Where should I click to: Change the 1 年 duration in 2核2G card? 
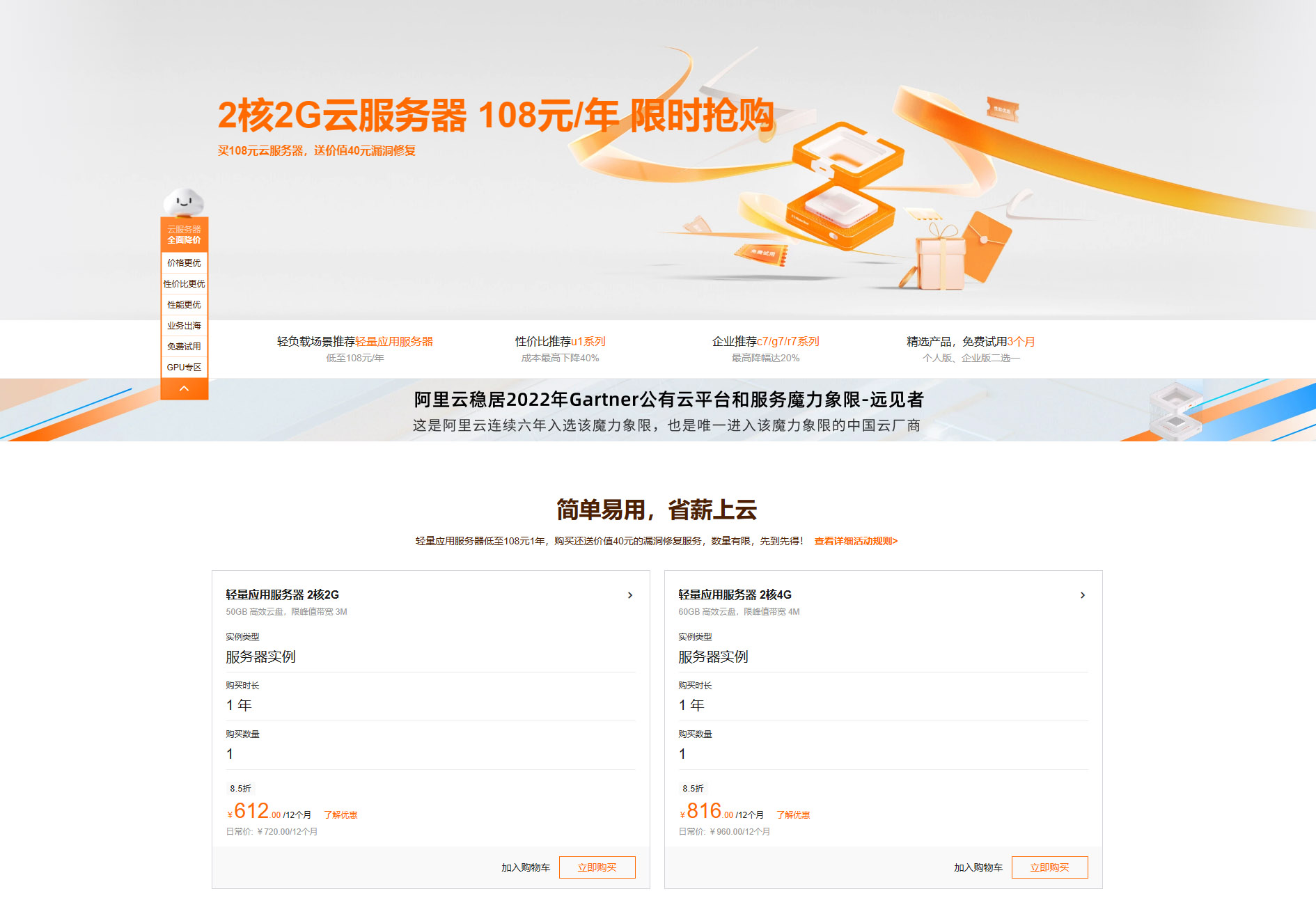(x=430, y=705)
